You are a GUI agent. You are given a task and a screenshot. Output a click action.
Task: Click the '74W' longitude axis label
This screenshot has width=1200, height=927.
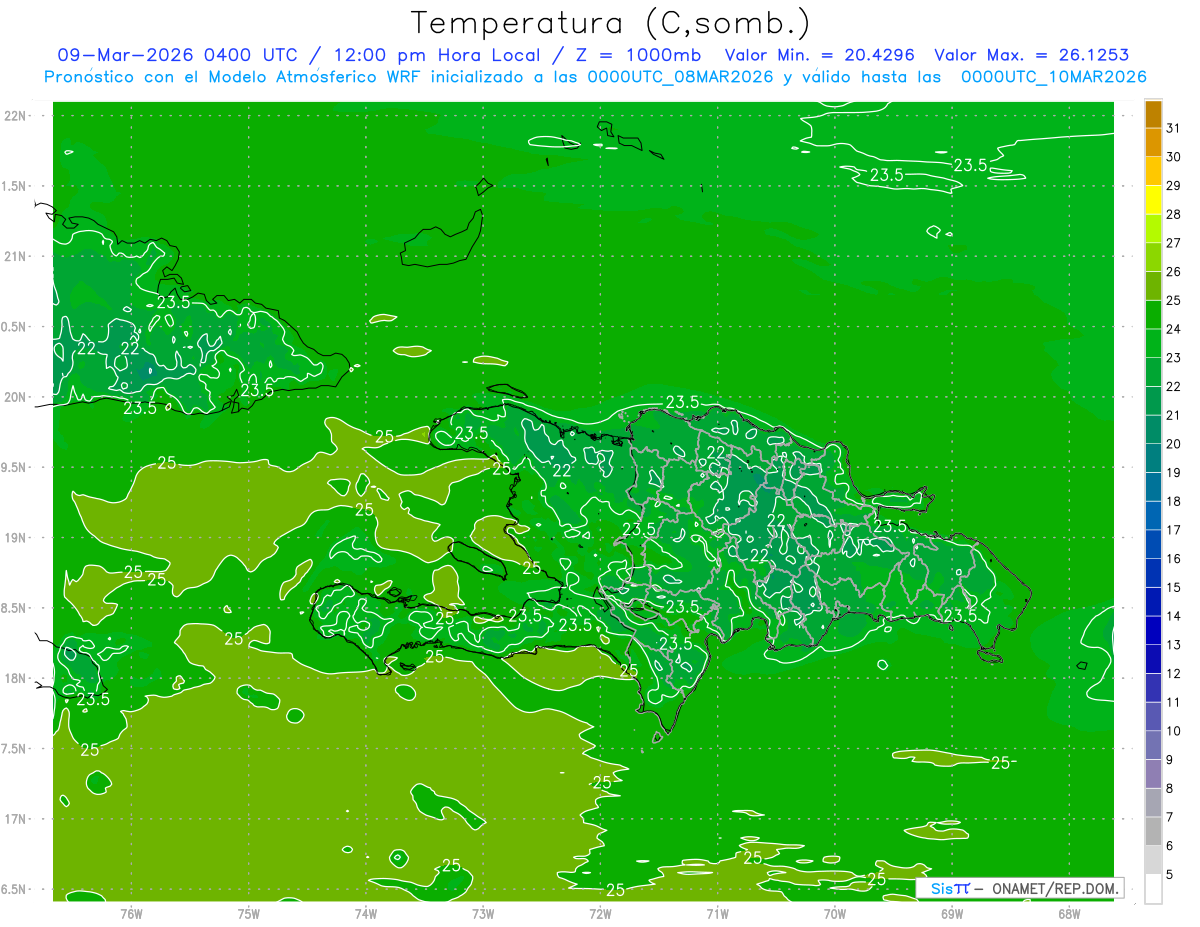tap(366, 913)
